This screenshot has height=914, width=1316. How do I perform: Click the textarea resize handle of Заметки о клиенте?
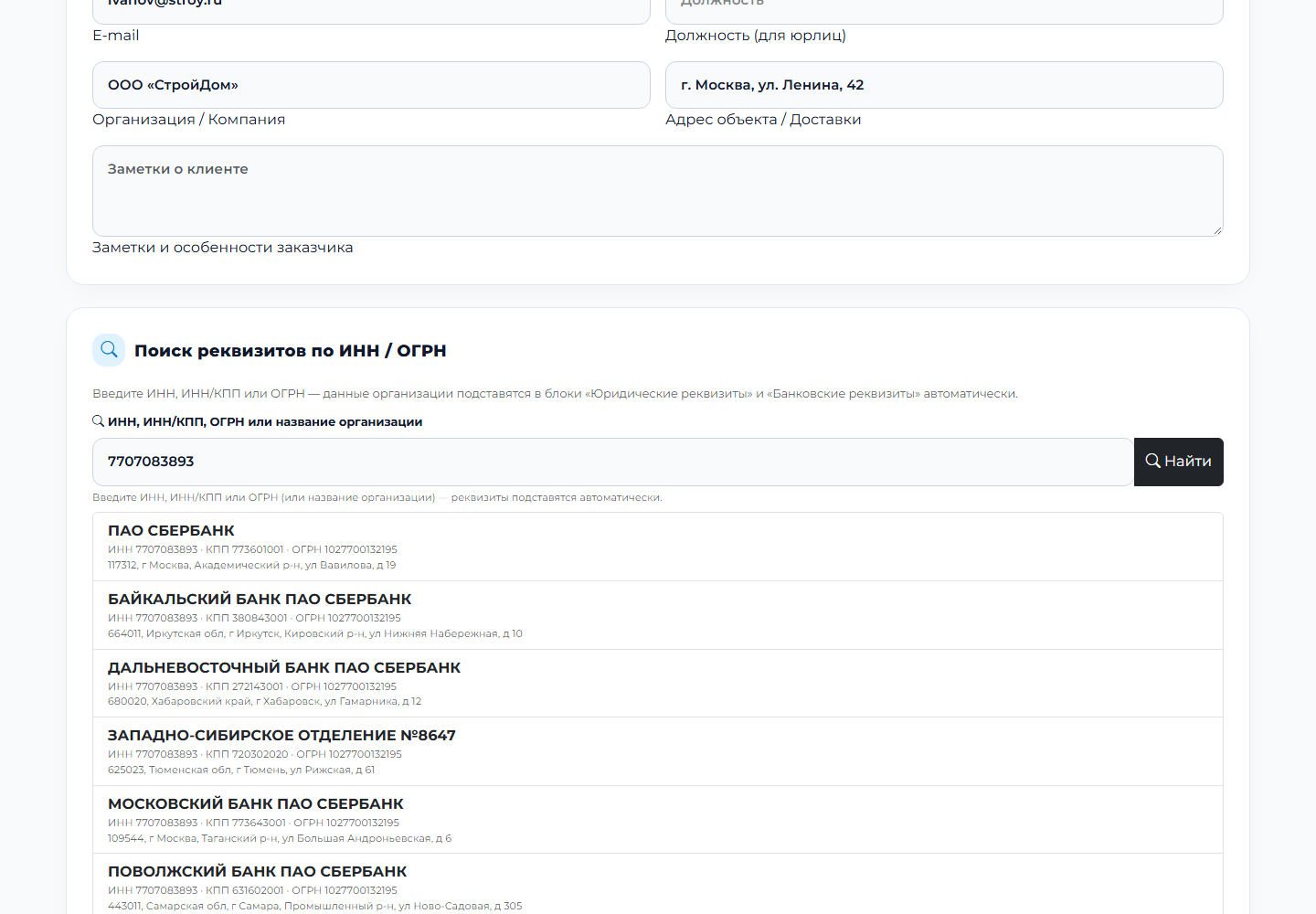[x=1217, y=230]
